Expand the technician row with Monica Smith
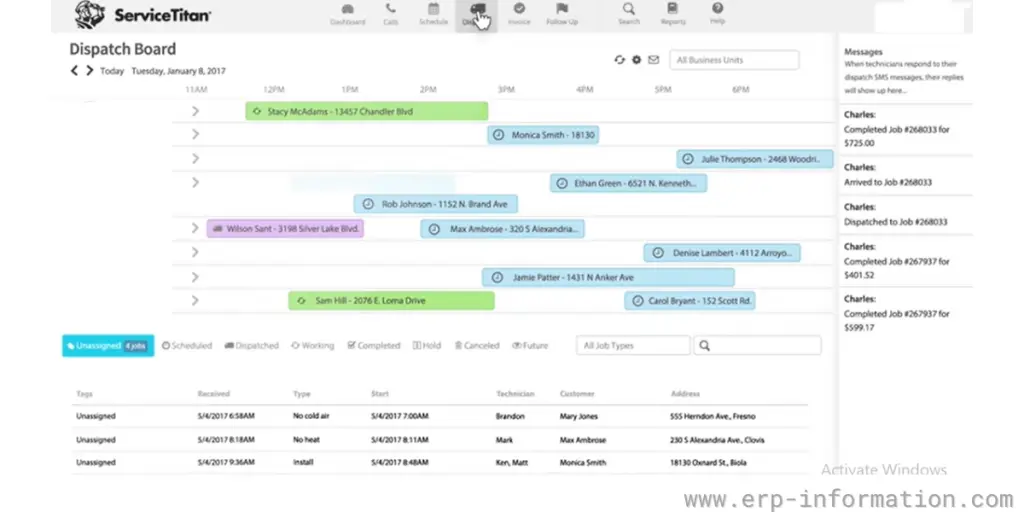The width and height of the screenshot is (1024, 512). pos(195,135)
